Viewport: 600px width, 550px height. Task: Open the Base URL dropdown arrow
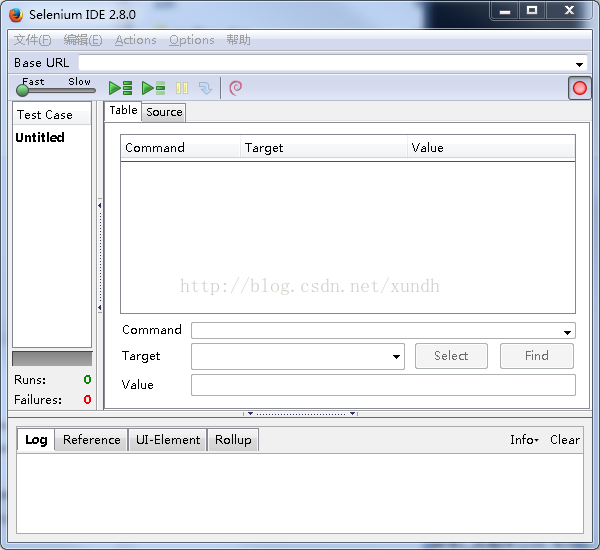pyautogui.click(x=579, y=64)
